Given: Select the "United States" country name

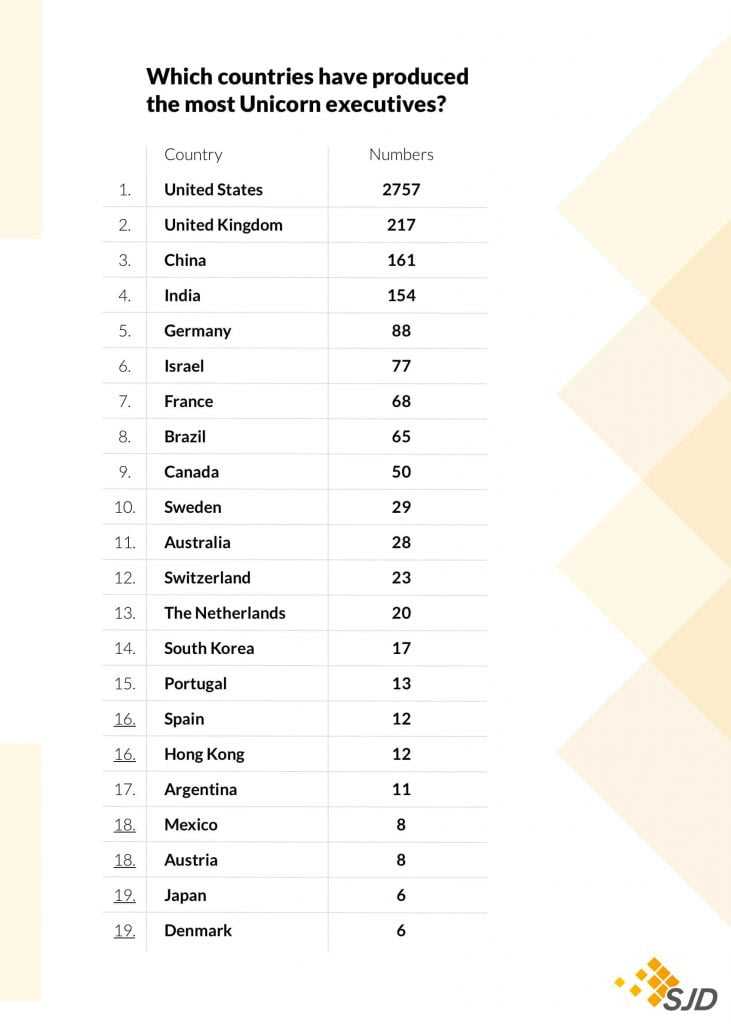Looking at the screenshot, I should pos(213,189).
